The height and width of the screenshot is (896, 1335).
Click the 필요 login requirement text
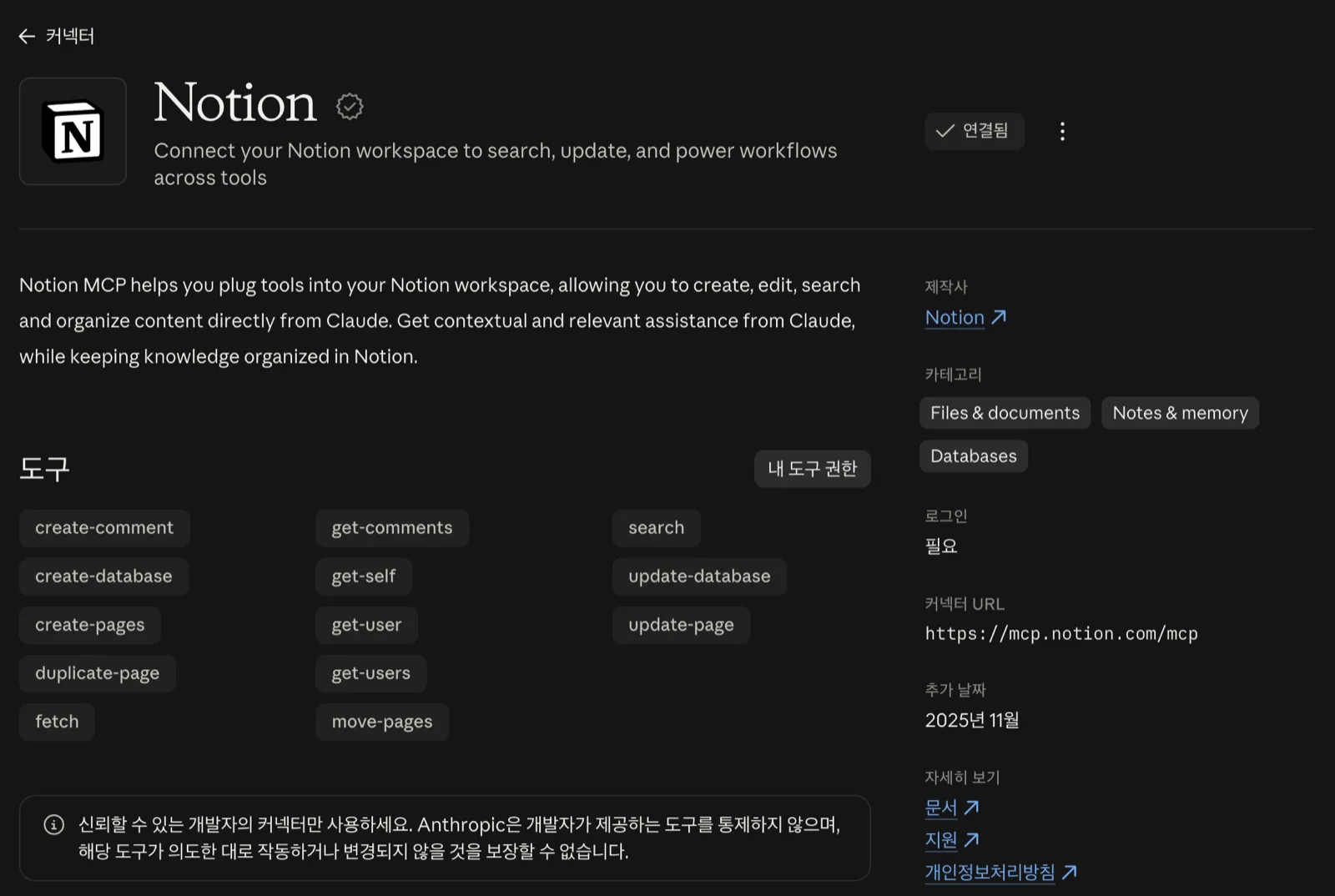(x=941, y=546)
